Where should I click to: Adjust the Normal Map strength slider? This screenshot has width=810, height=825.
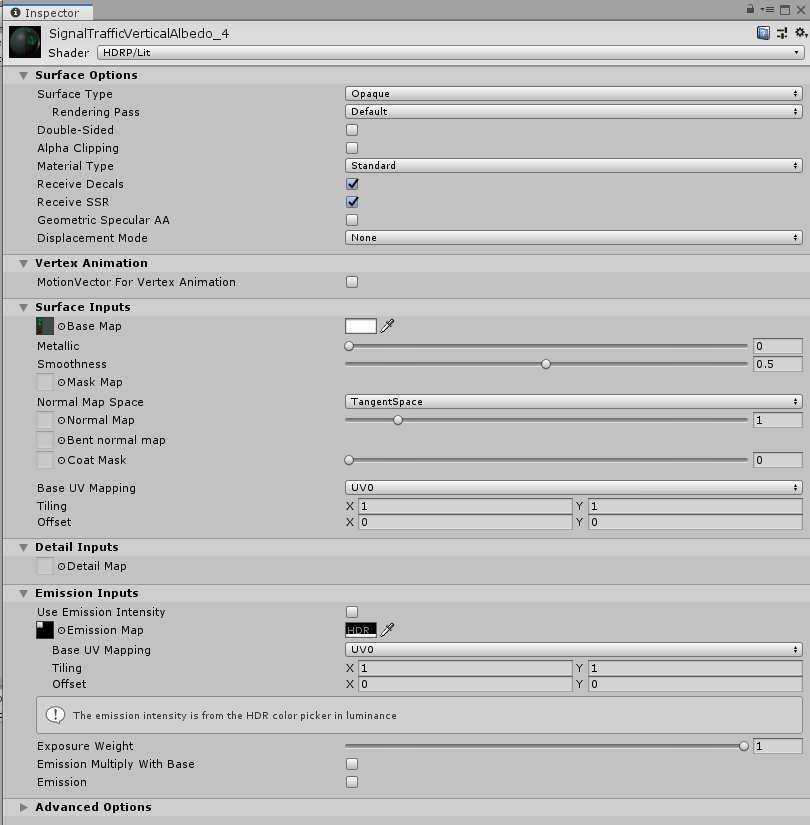[546, 420]
